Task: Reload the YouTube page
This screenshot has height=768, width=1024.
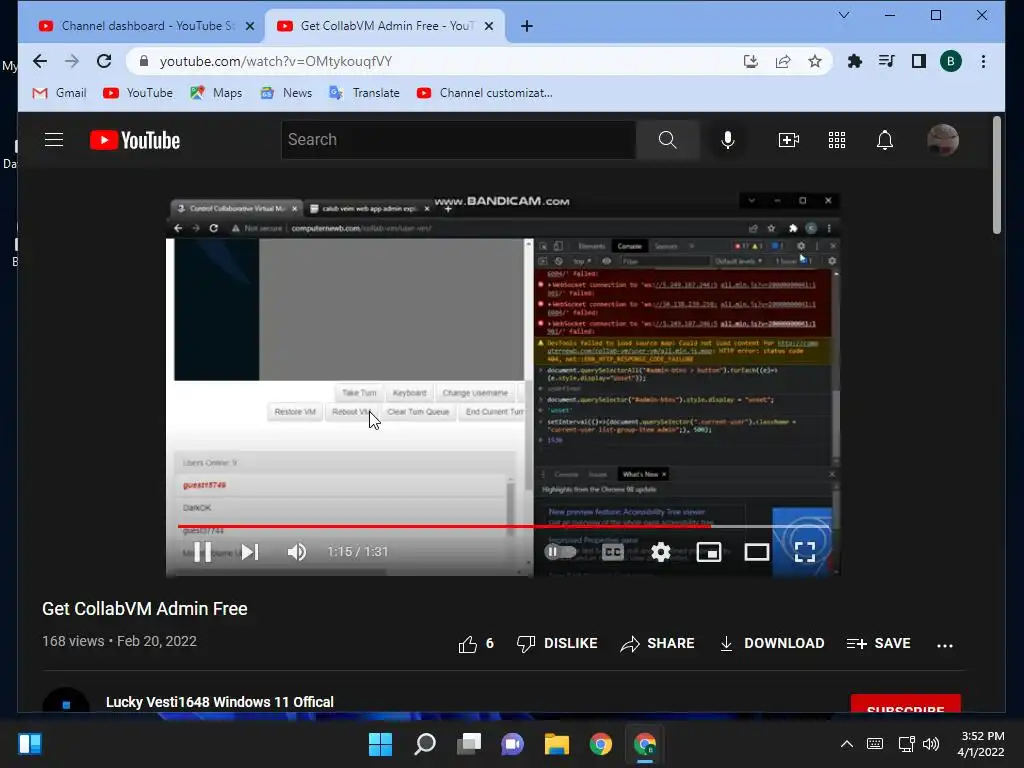Action: click(104, 61)
